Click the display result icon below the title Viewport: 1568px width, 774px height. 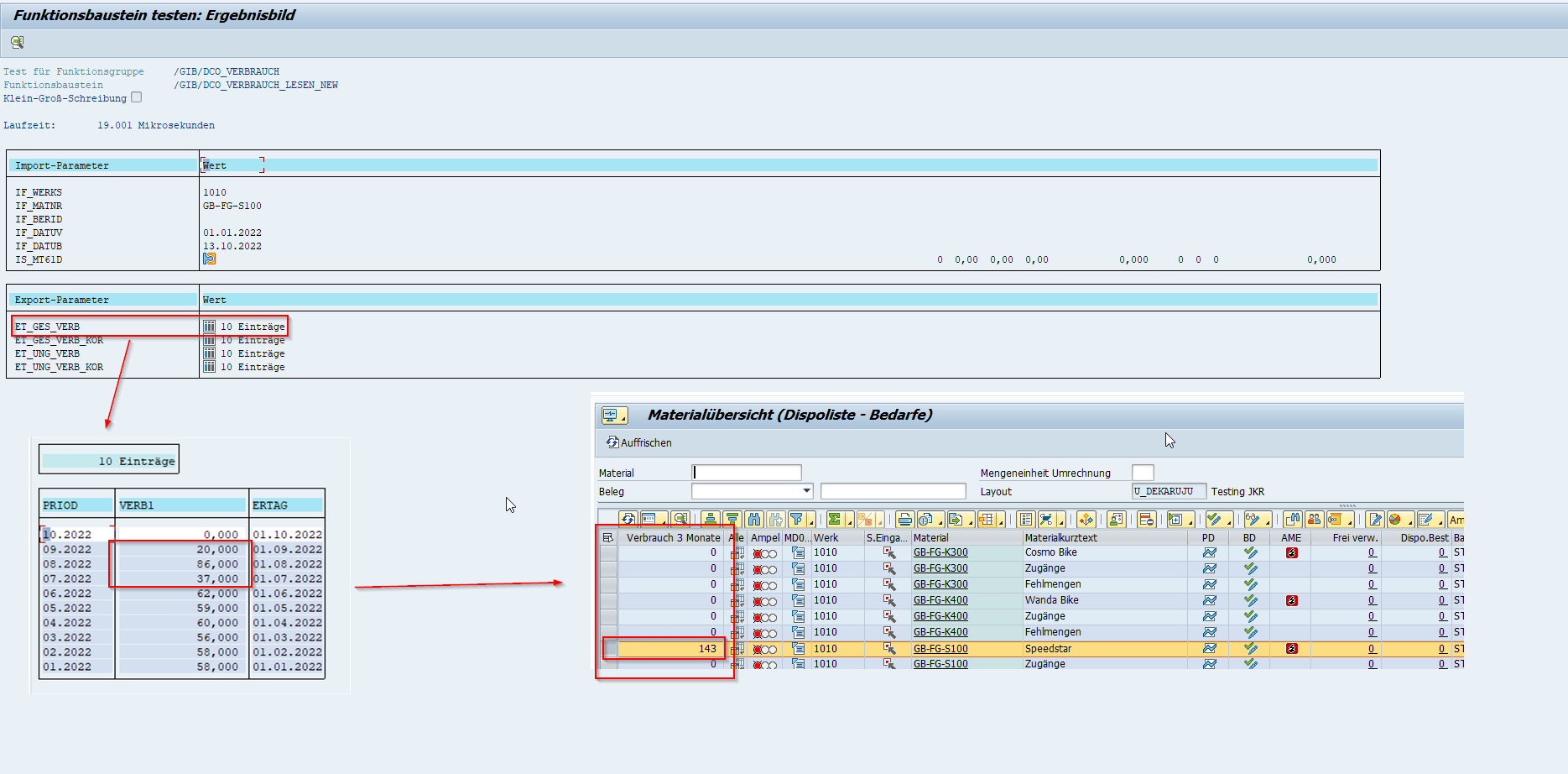coord(17,42)
